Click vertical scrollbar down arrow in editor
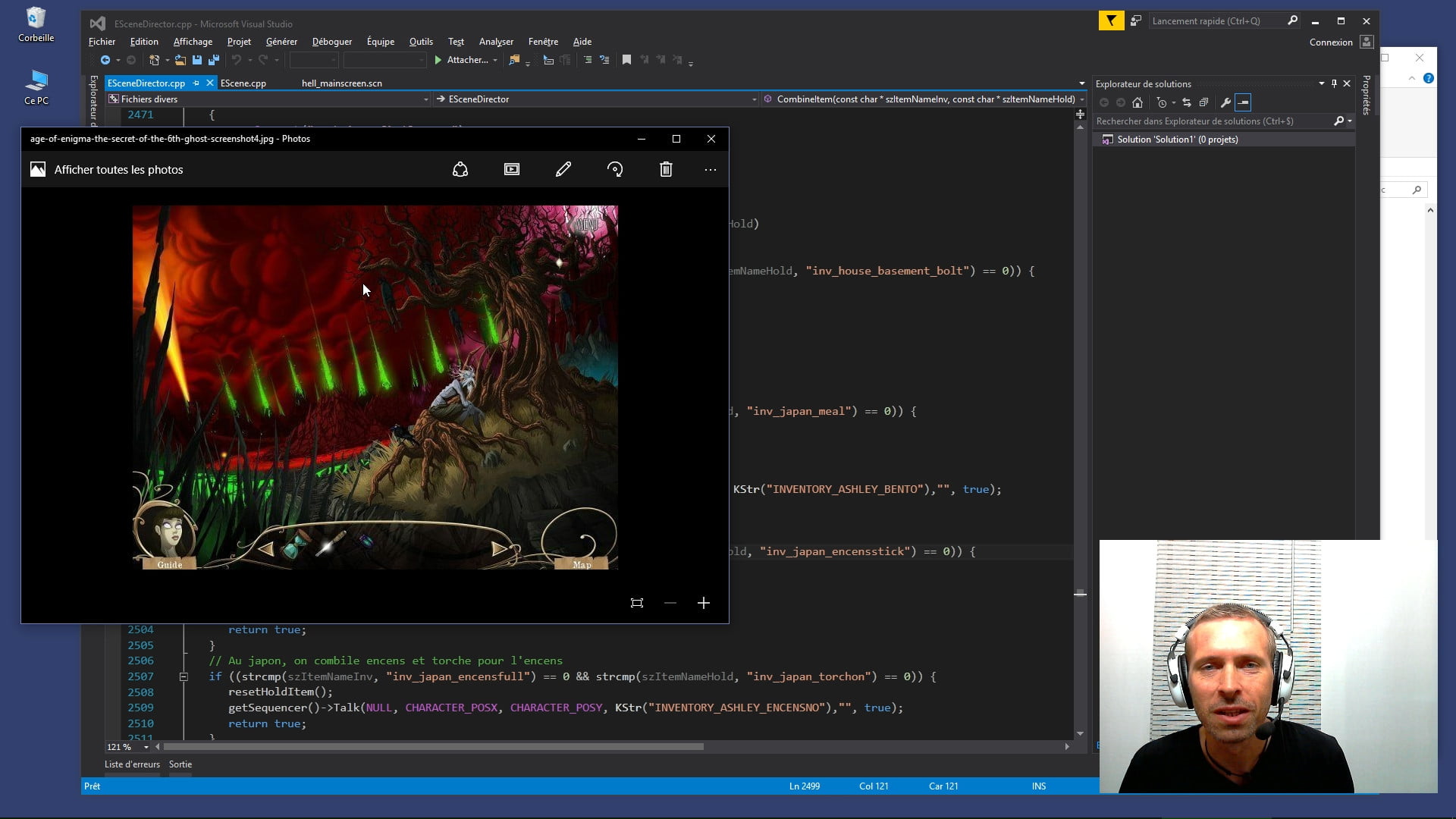This screenshot has height=819, width=1456. [1080, 734]
